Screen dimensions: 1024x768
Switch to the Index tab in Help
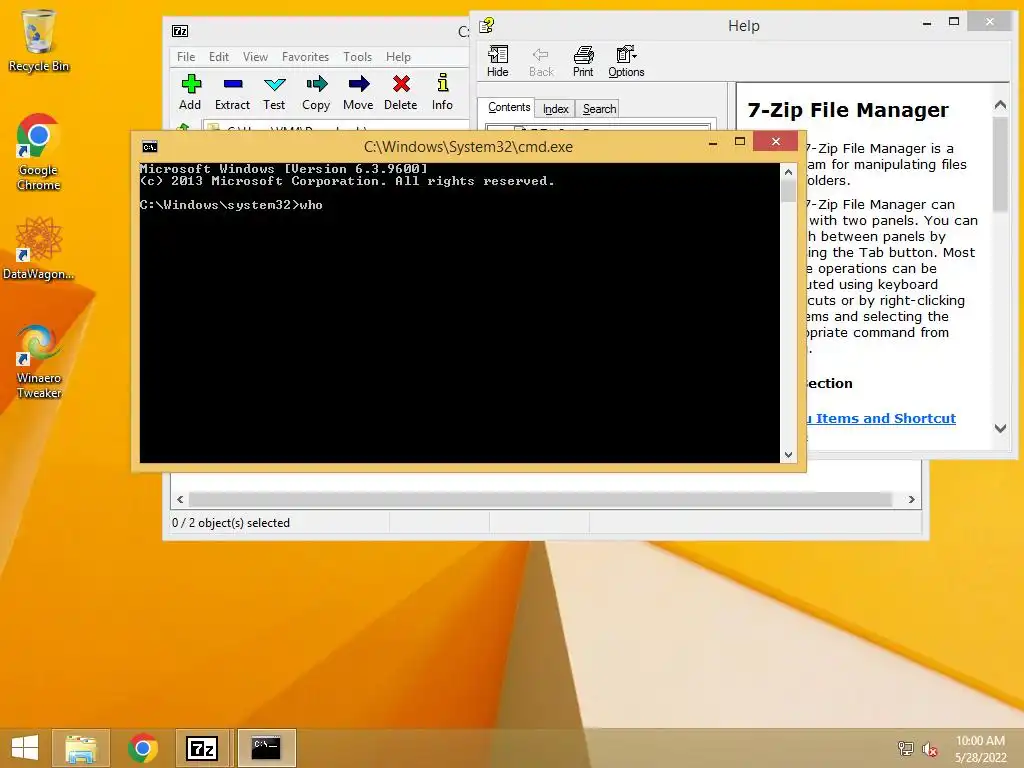point(555,109)
